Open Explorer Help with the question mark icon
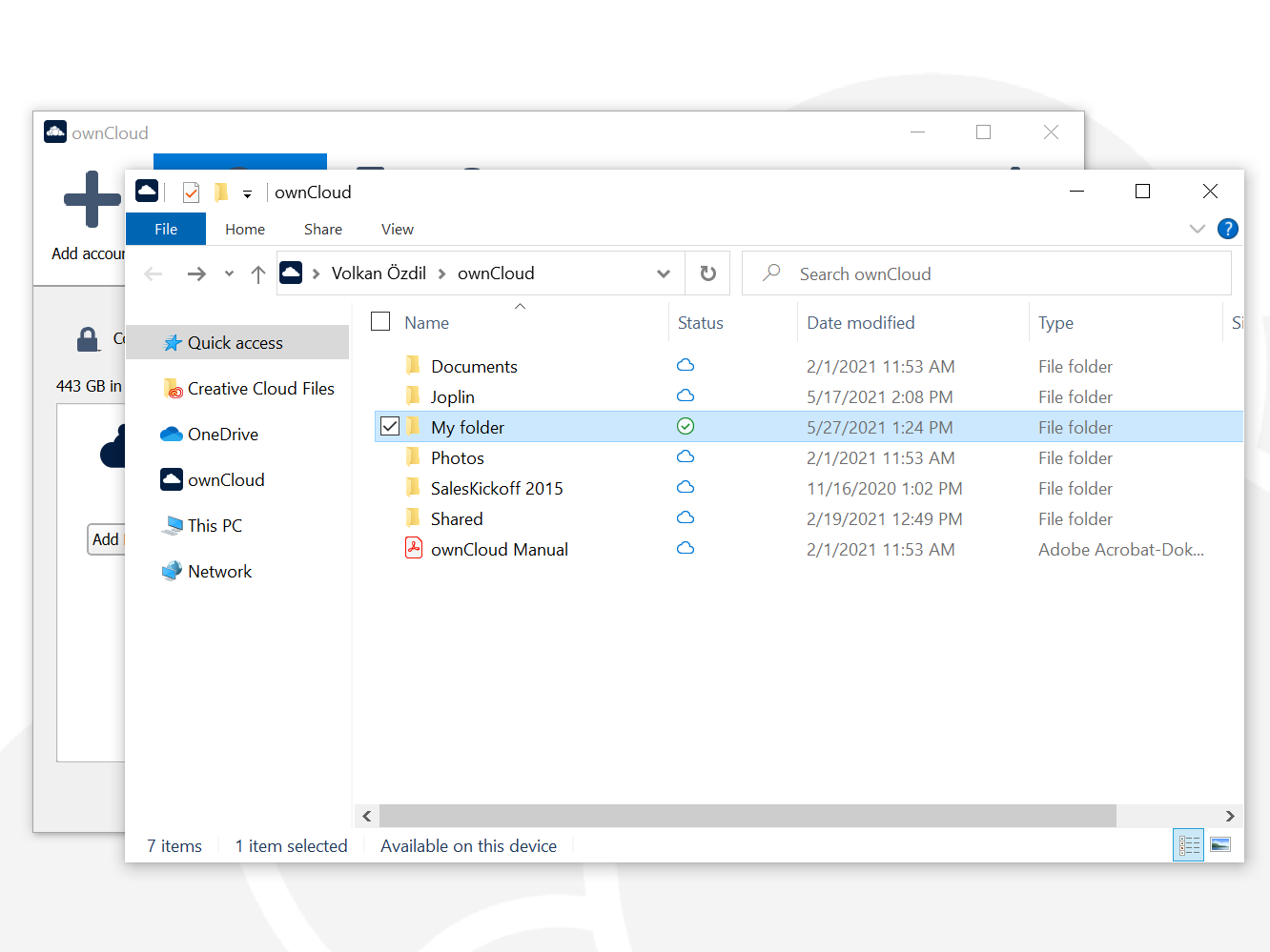1270x952 pixels. [1228, 229]
